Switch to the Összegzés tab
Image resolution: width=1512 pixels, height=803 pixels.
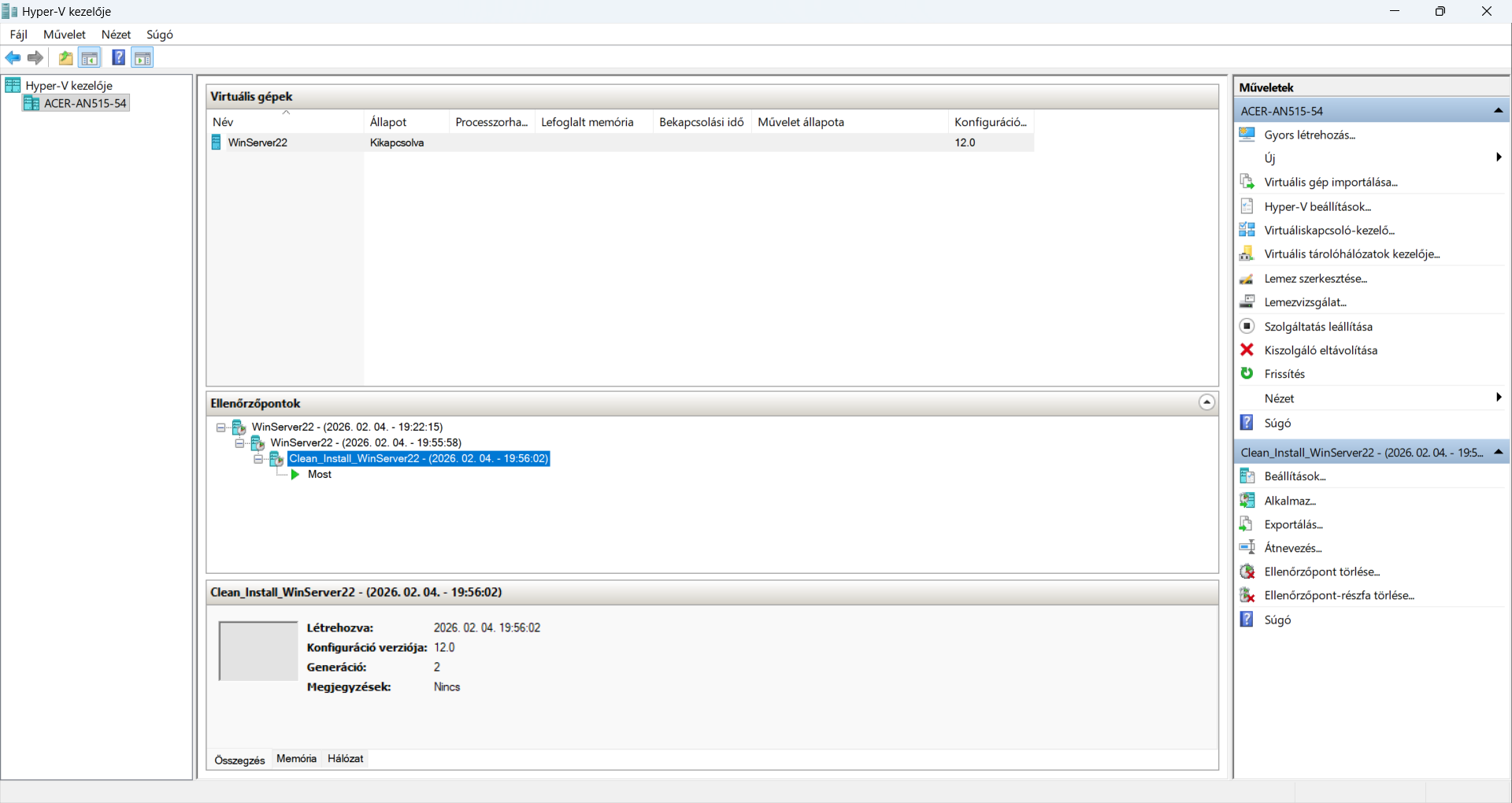[239, 760]
